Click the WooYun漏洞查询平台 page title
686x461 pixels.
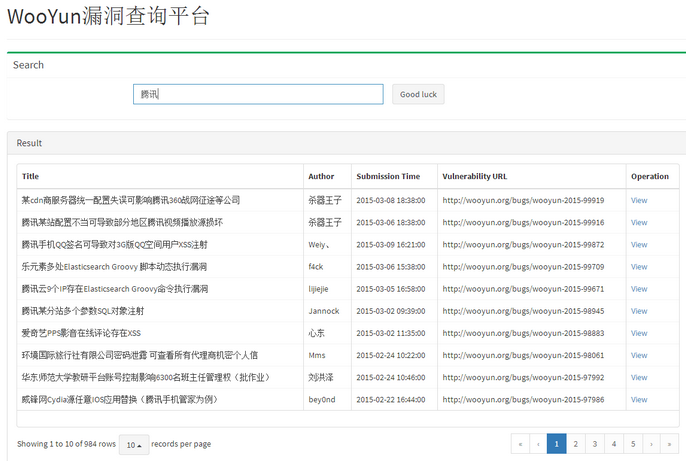[108, 16]
